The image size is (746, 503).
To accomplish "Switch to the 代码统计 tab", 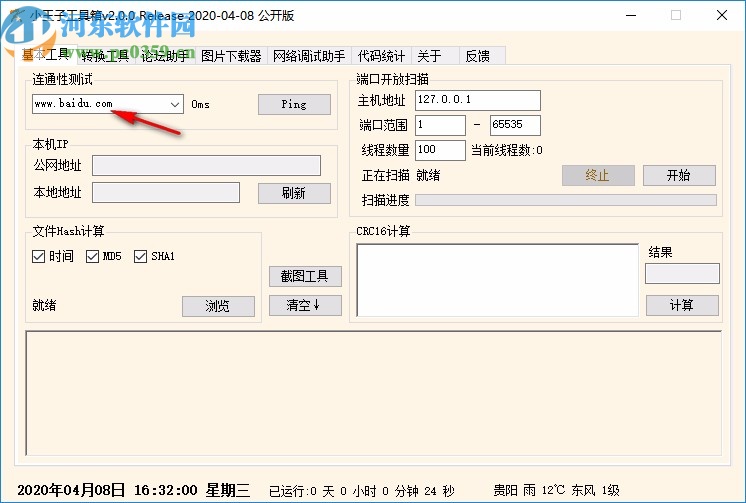I will point(381,56).
